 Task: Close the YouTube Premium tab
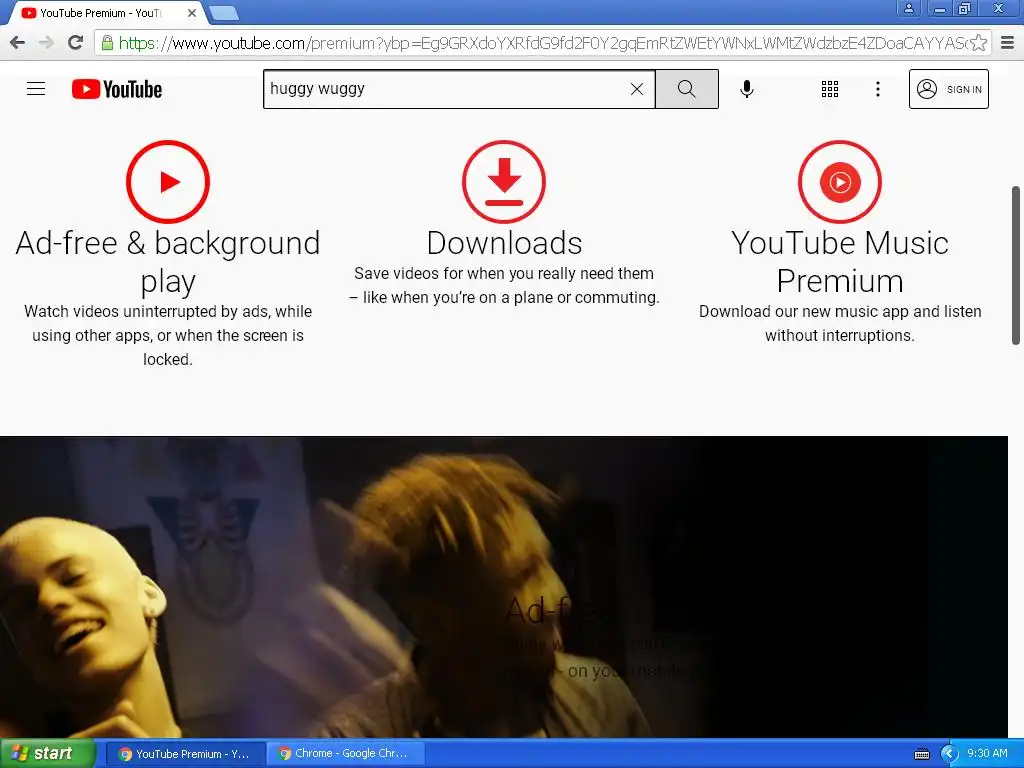pyautogui.click(x=192, y=13)
